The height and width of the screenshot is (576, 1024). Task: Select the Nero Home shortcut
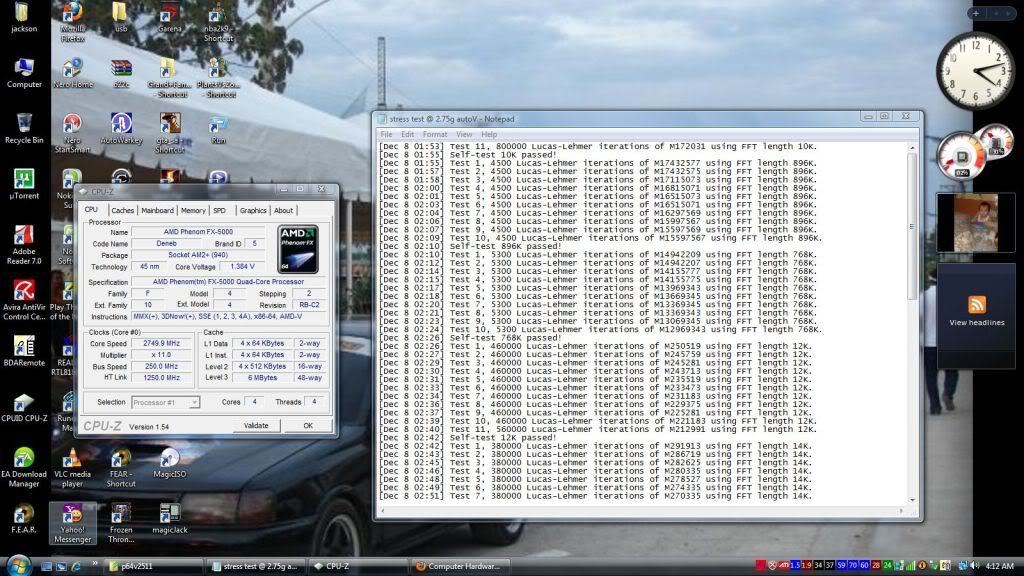73,73
